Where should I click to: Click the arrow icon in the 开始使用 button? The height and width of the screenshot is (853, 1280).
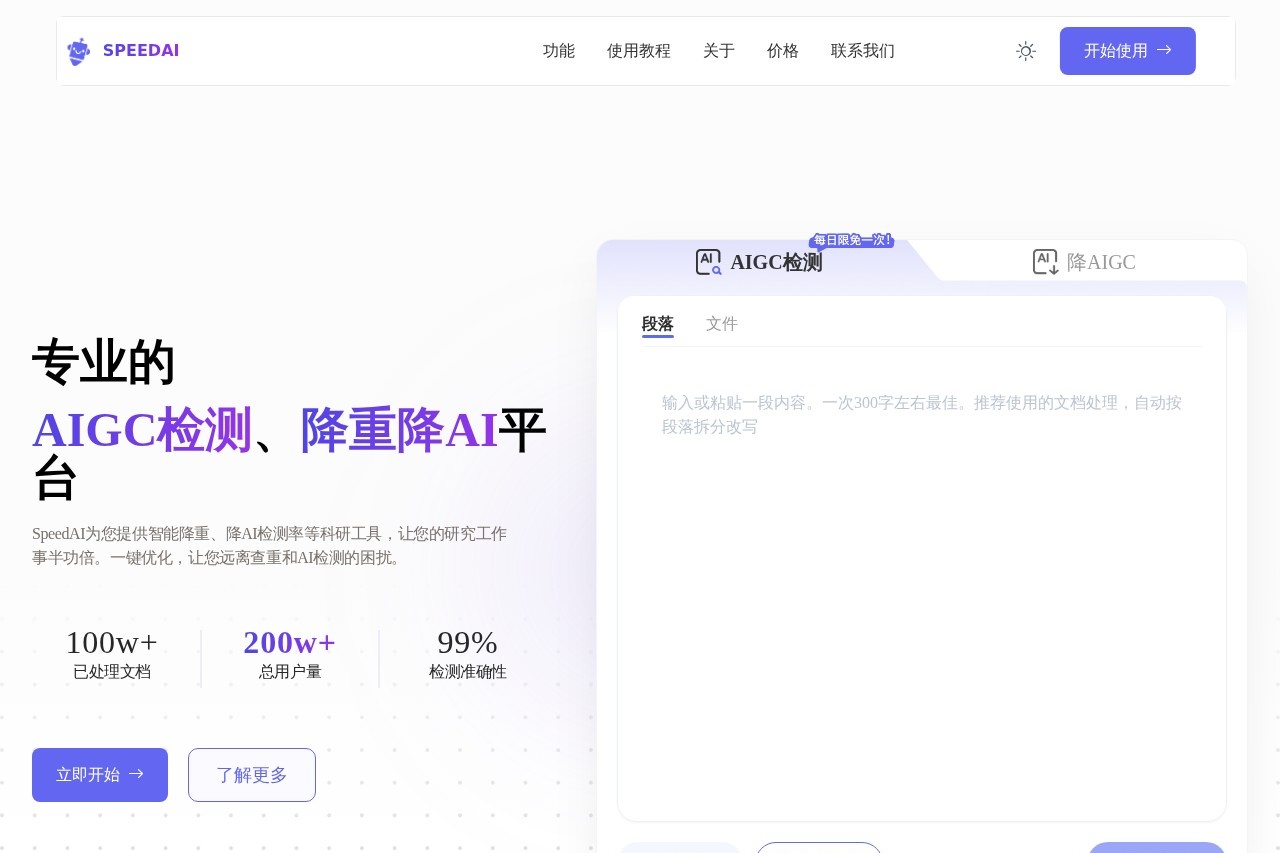pos(1164,51)
